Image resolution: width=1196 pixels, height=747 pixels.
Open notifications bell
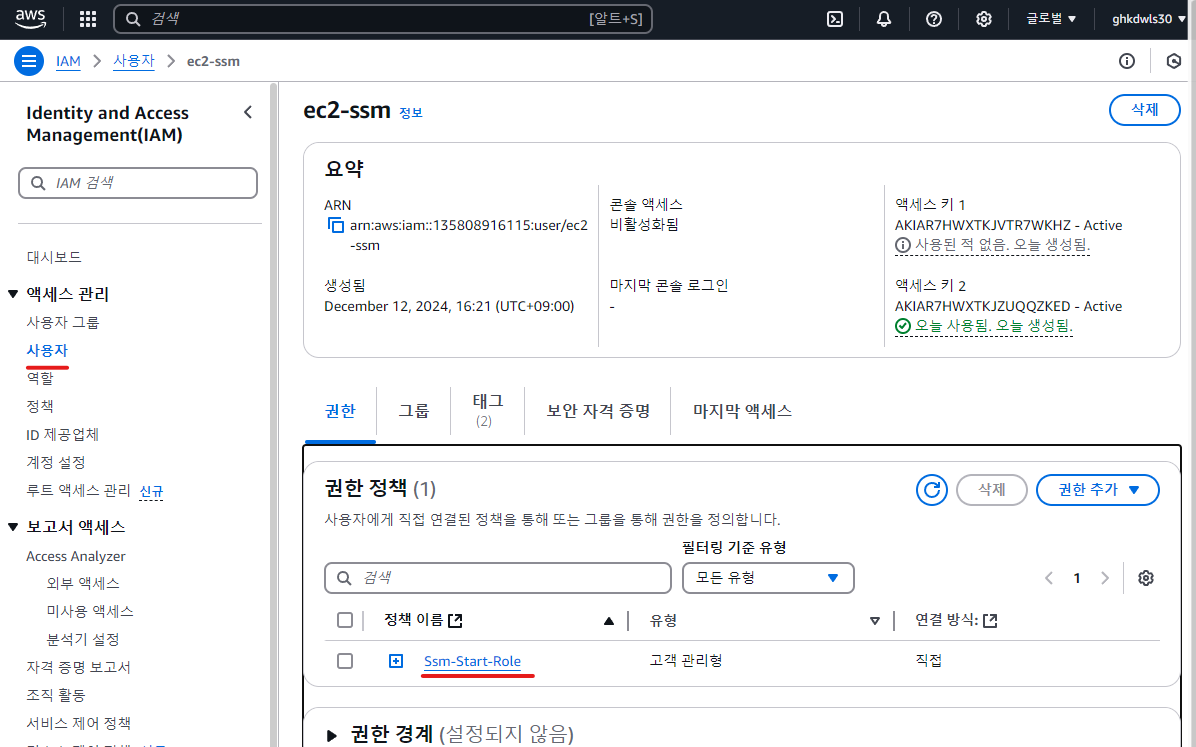884,19
